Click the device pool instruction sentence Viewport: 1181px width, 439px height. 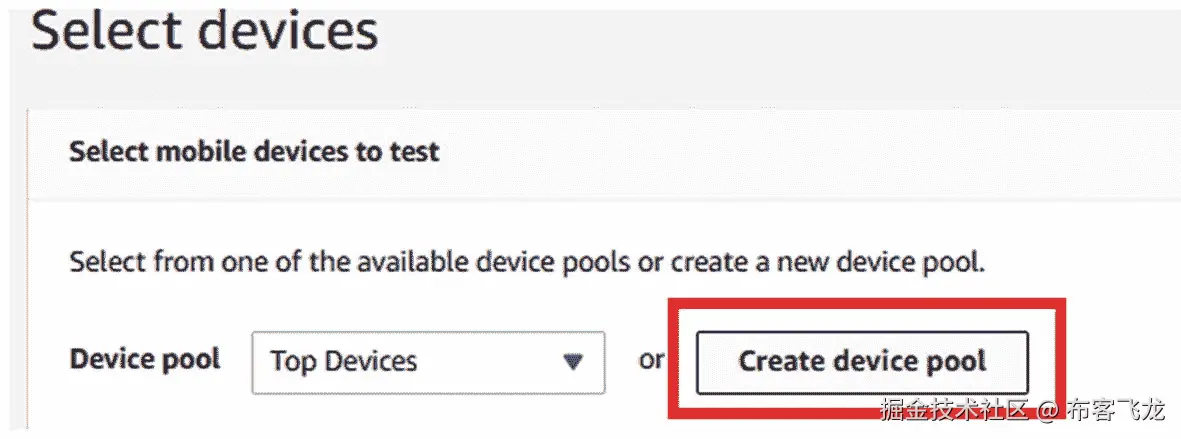point(527,264)
